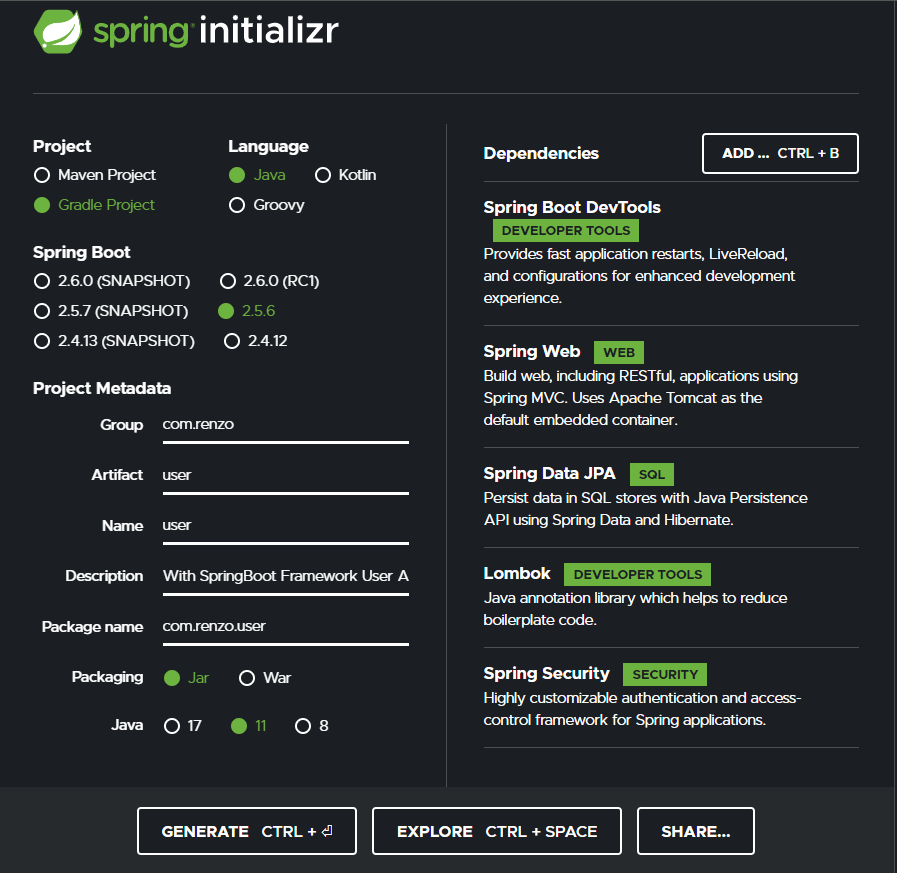Click the Project Metadata heading
Image resolution: width=897 pixels, height=873 pixels.
coord(102,388)
